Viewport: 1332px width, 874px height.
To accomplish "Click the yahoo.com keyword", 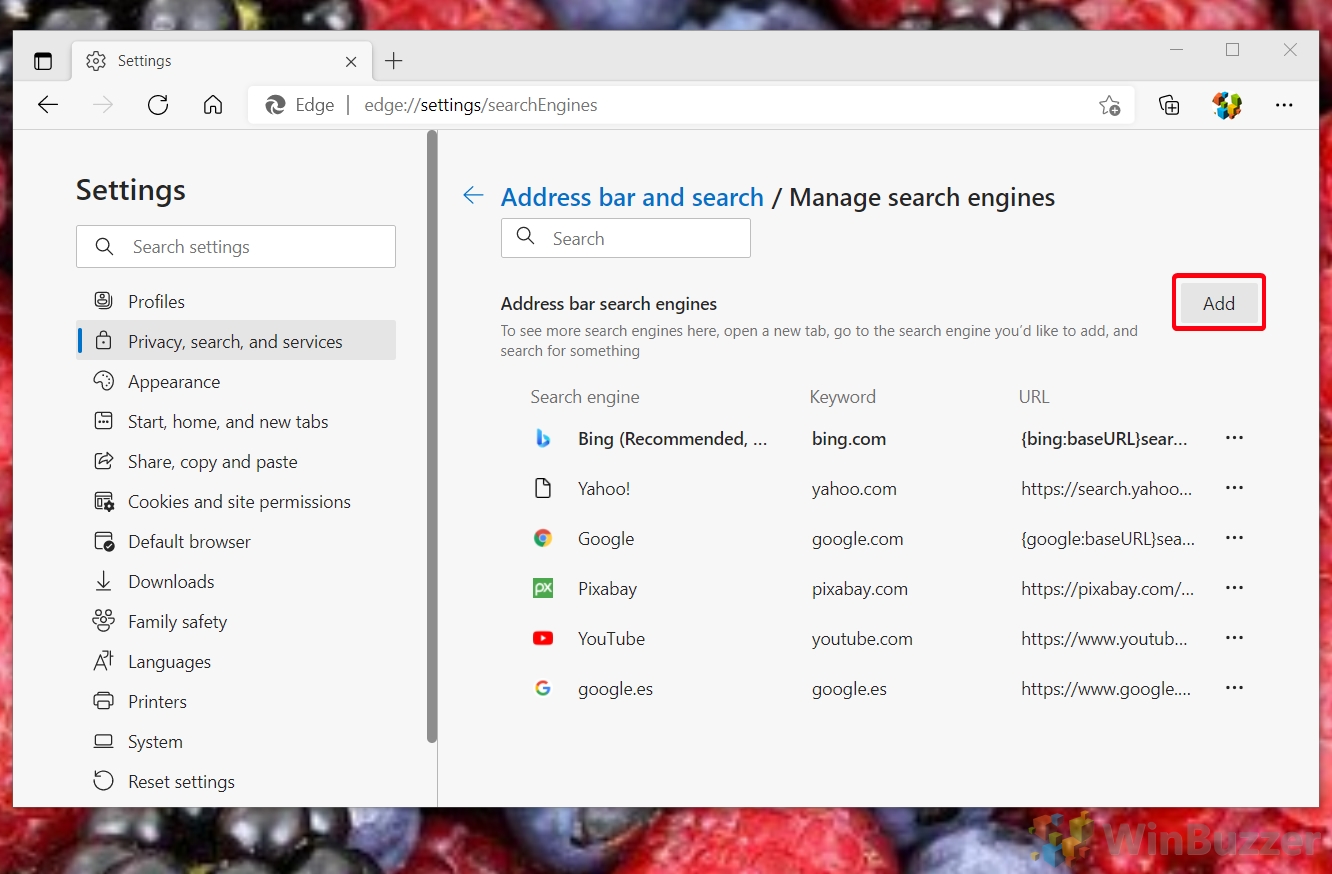I will coord(854,488).
